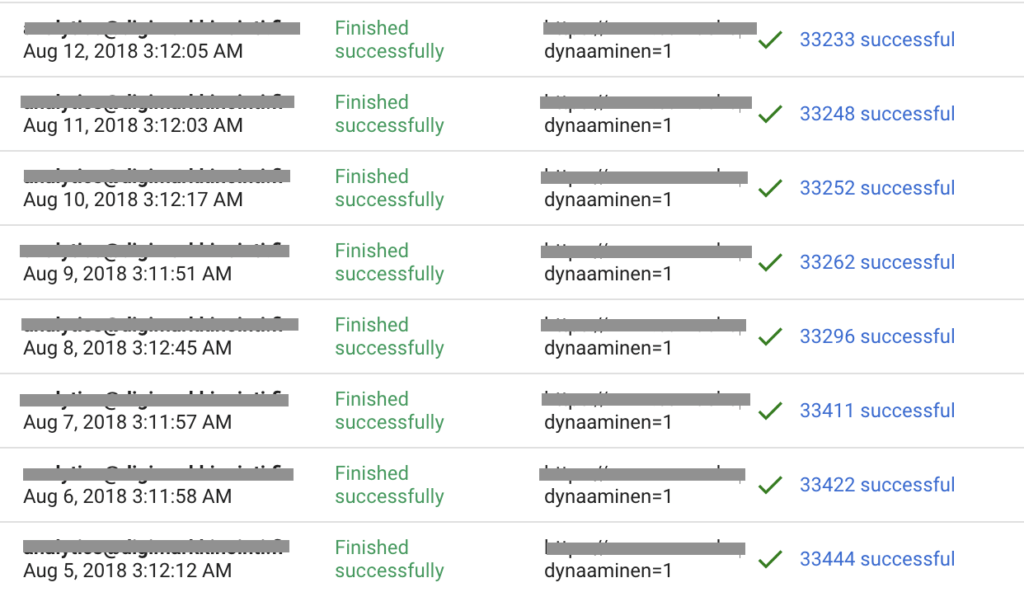Select the Aug 9, 2018 3:11:51 AM entry
This screenshot has height=592, width=1024.
coord(127,274)
